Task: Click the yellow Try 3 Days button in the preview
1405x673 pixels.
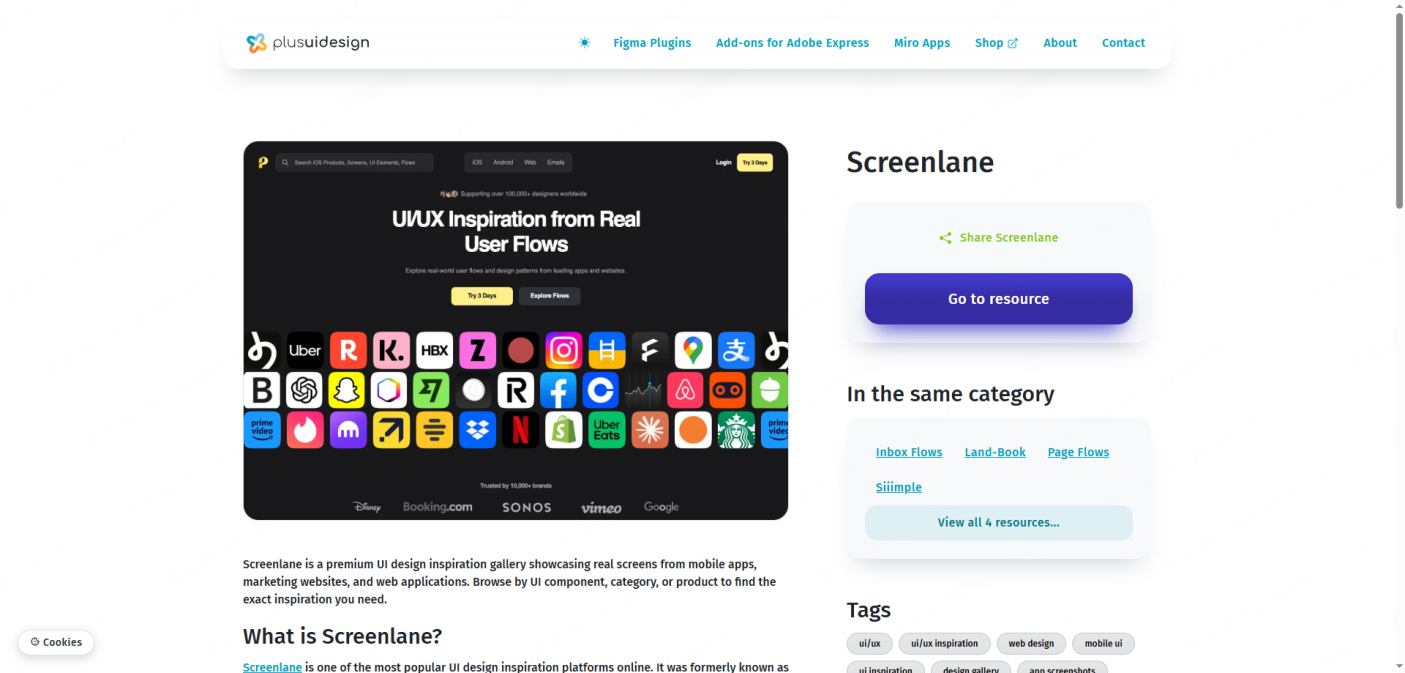Action: tap(482, 296)
